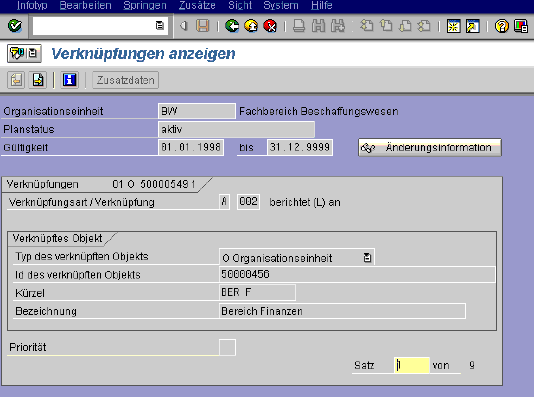Click the Organisationseinheit field with BW

click(197, 111)
